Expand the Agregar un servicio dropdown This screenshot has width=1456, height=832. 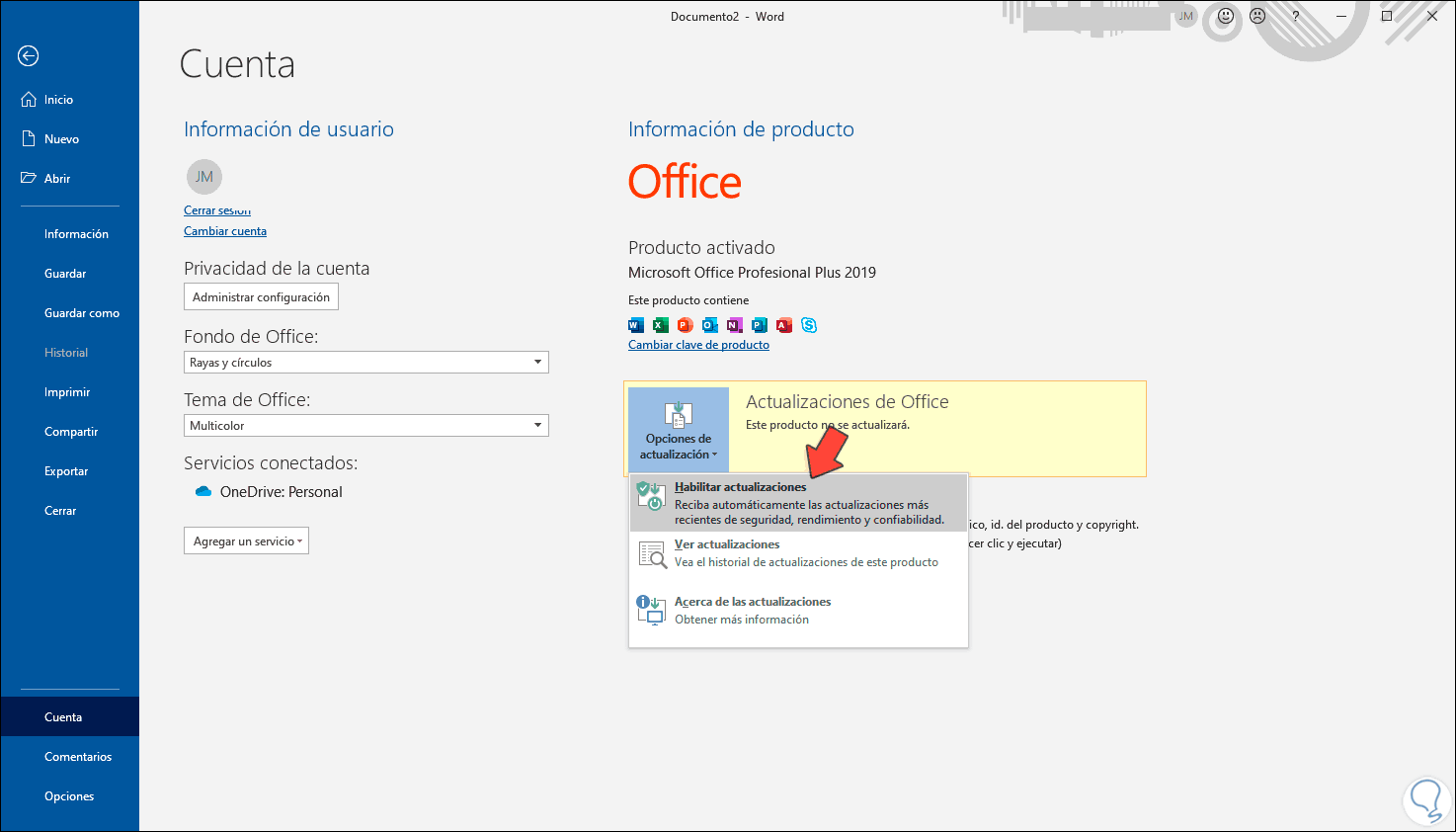pos(246,541)
